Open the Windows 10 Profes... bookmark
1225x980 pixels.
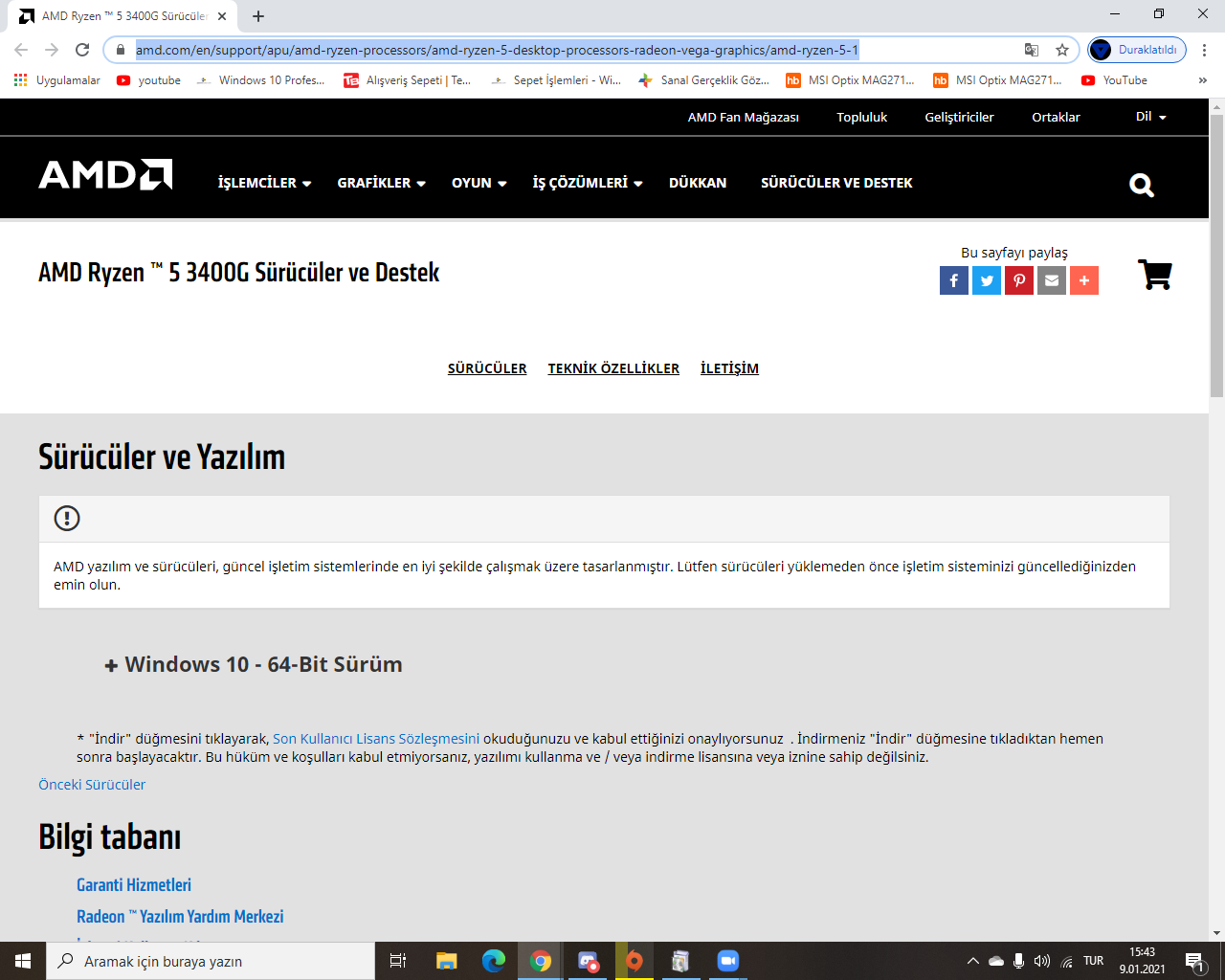point(260,80)
